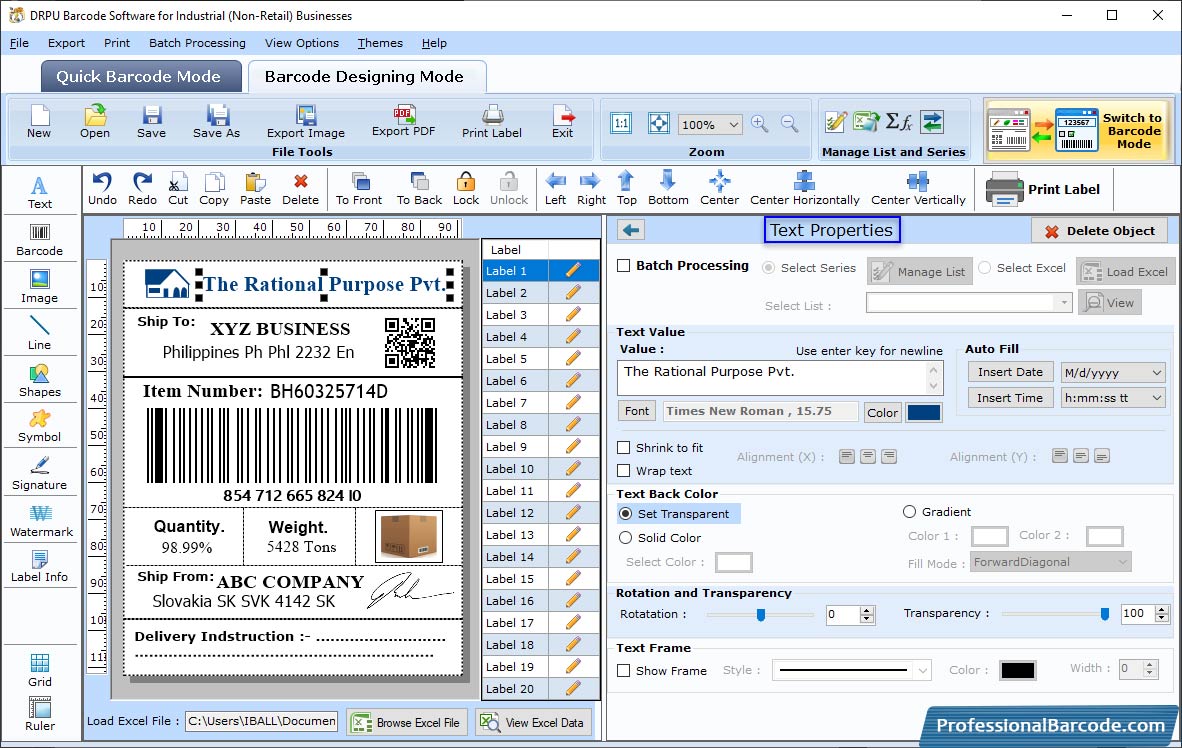Increase the Transparency value stepper
1182x748 pixels.
(1162, 609)
